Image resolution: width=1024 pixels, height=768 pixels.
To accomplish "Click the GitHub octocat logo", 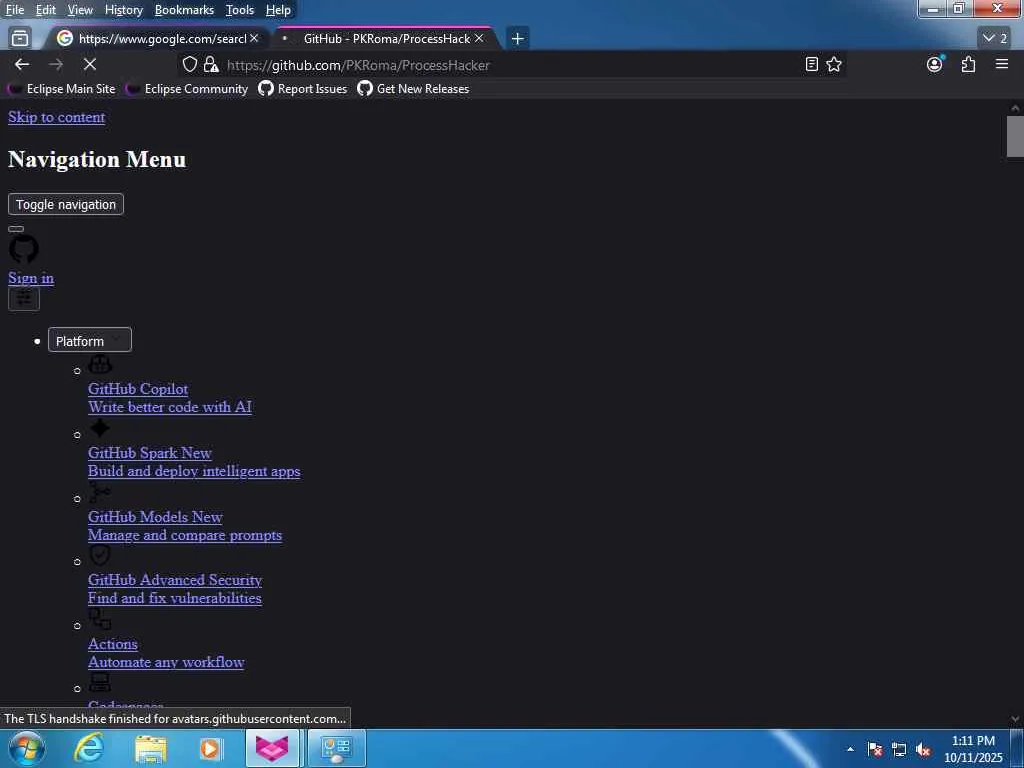I will pyautogui.click(x=24, y=249).
